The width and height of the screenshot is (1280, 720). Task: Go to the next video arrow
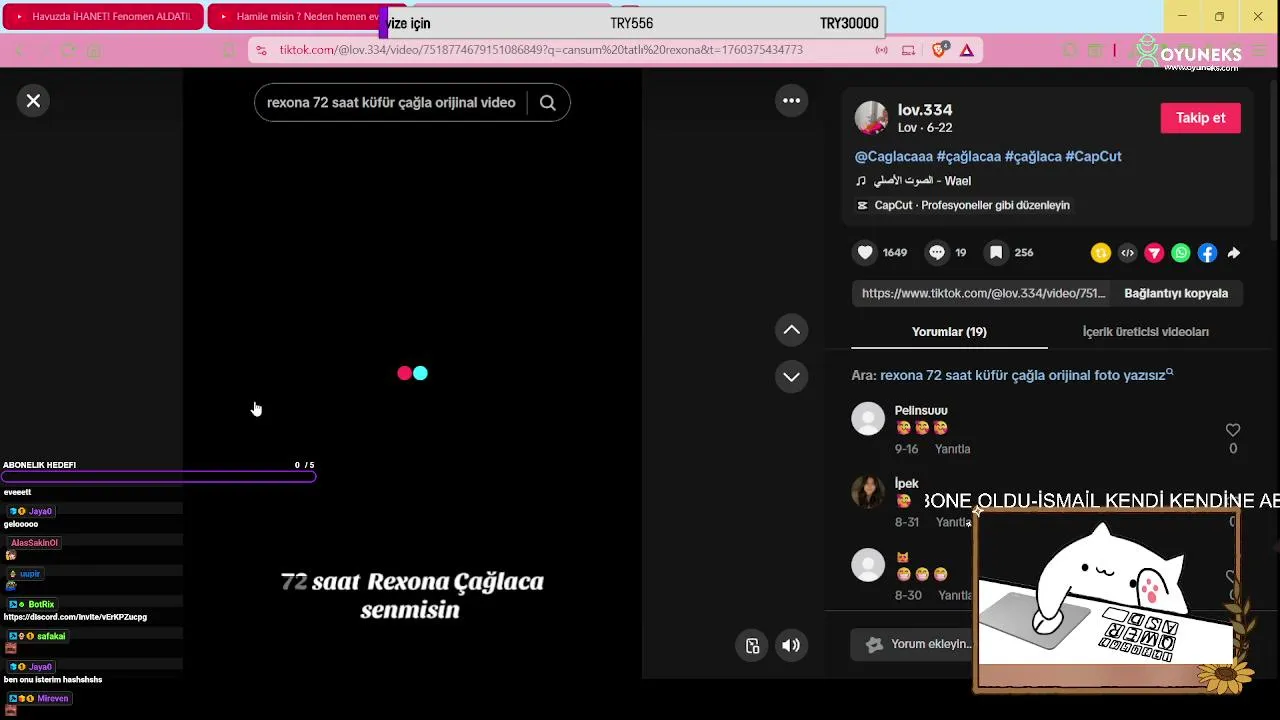point(791,376)
